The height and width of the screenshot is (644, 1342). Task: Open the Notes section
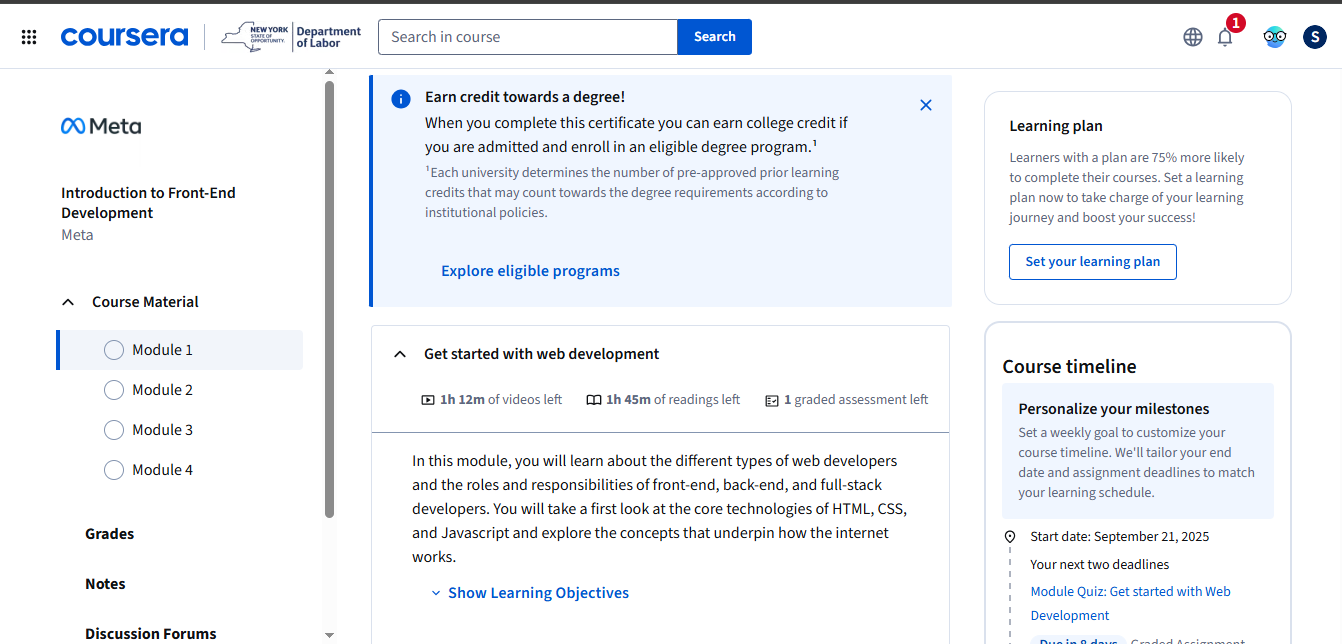[x=105, y=584]
